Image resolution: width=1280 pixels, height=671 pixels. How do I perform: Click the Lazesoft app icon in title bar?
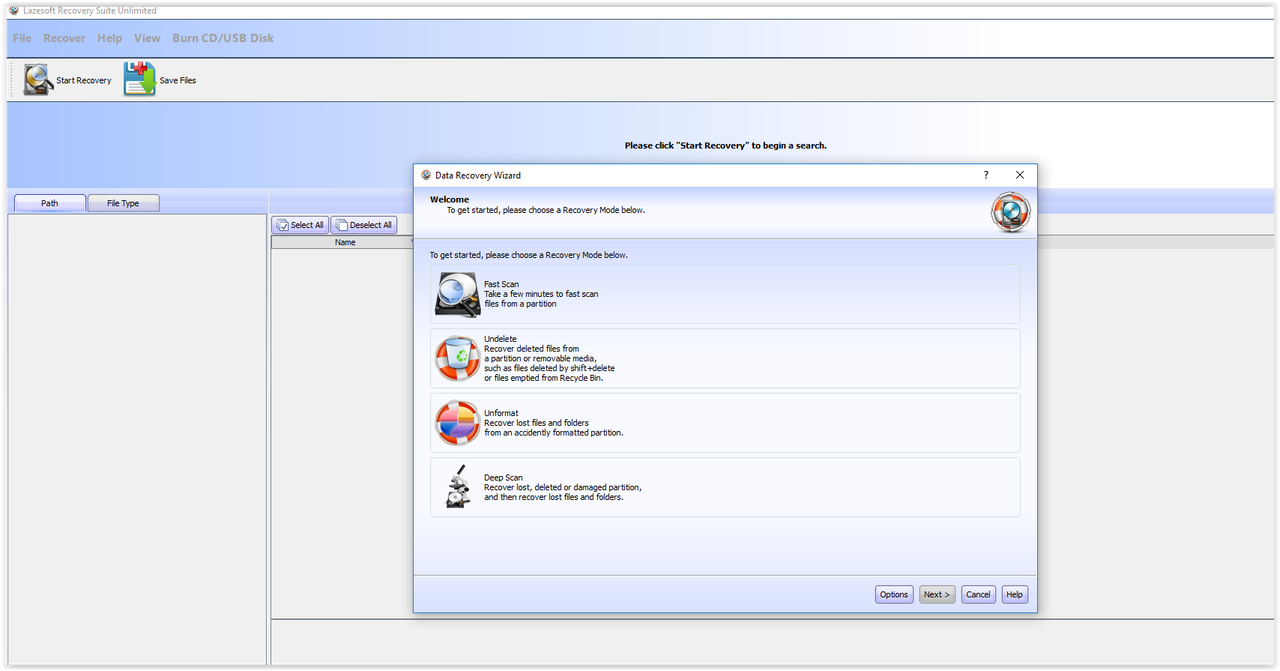[14, 11]
